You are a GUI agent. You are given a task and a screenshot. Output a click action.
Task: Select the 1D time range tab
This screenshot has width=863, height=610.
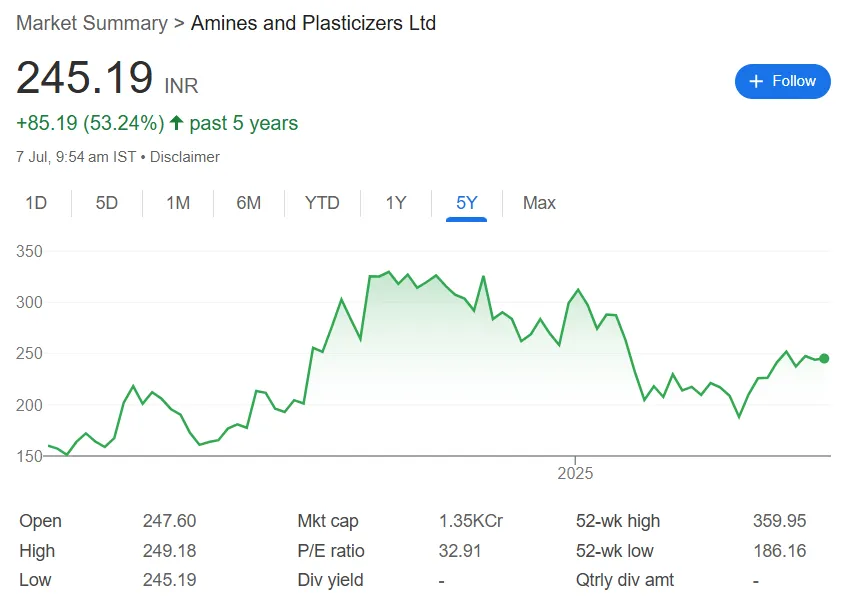(x=36, y=203)
